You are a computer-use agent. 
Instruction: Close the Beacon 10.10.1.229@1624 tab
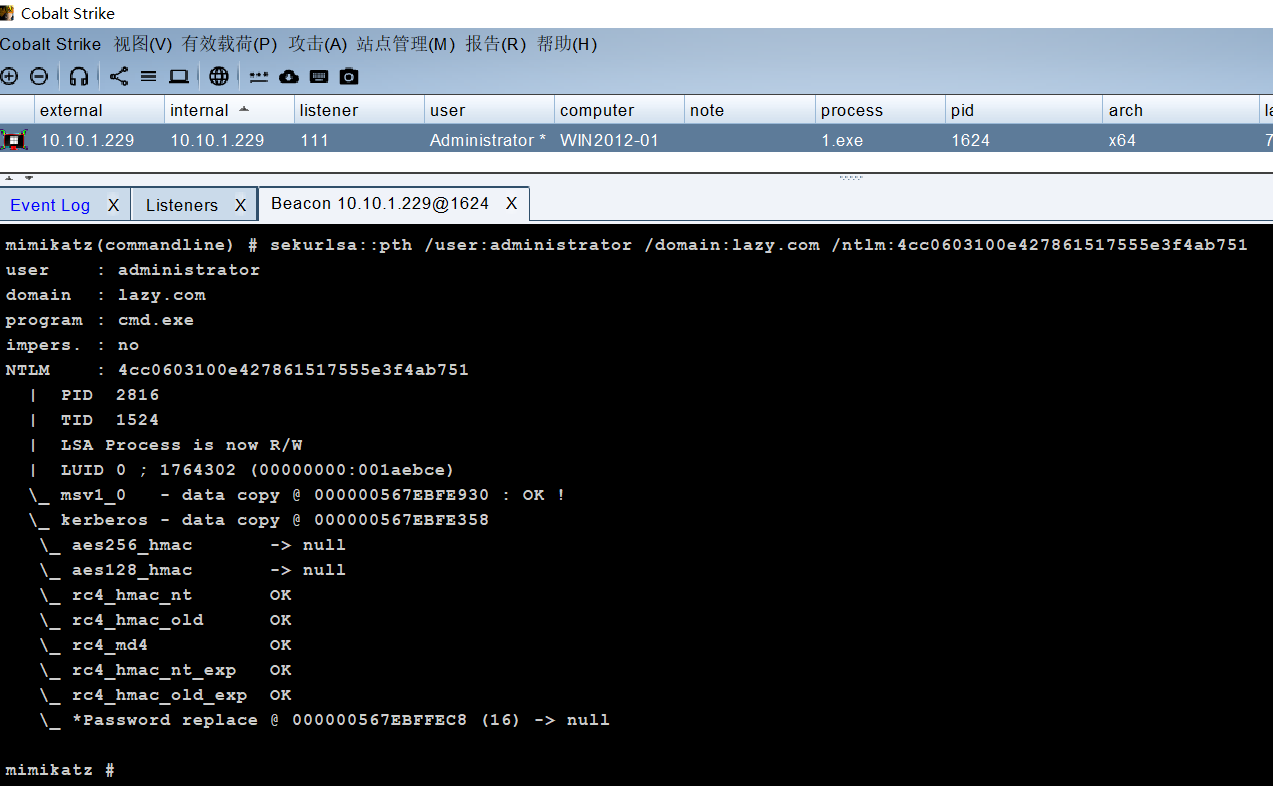pos(511,204)
